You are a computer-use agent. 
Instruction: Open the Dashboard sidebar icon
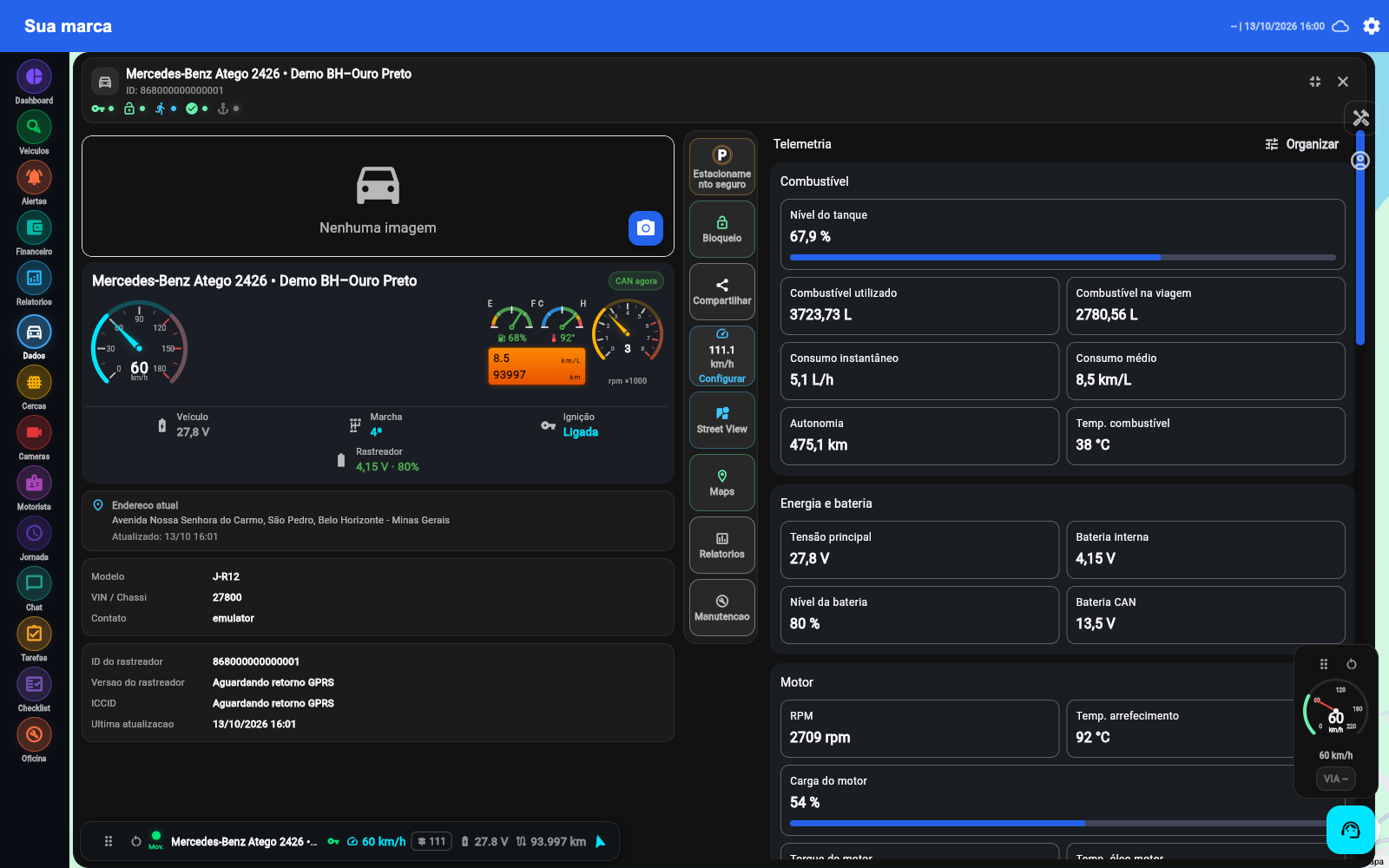[x=34, y=76]
